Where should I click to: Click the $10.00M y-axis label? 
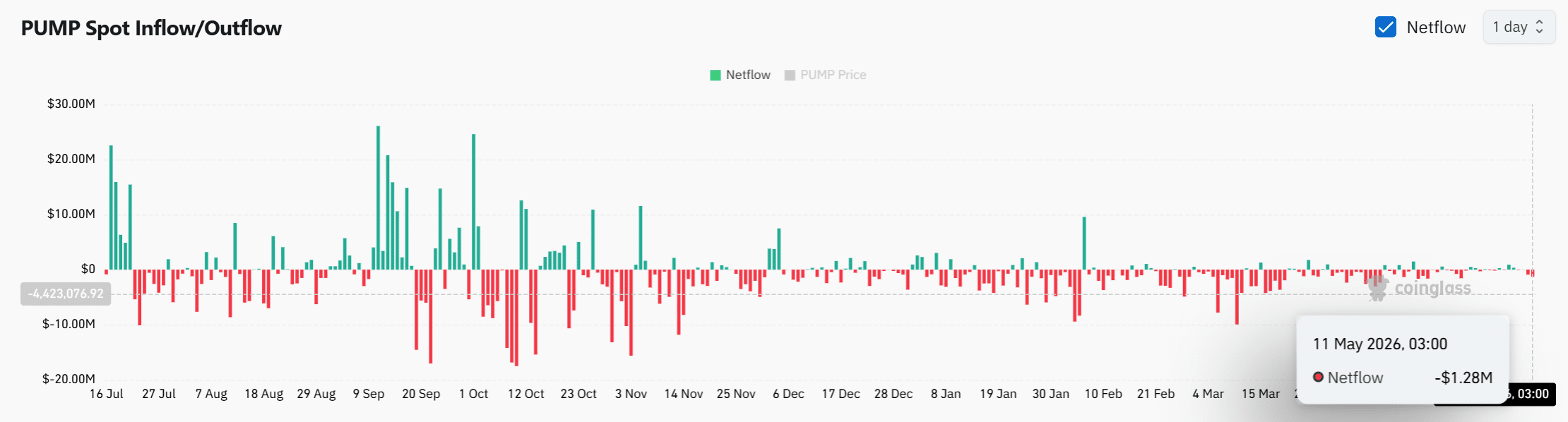pos(71,214)
